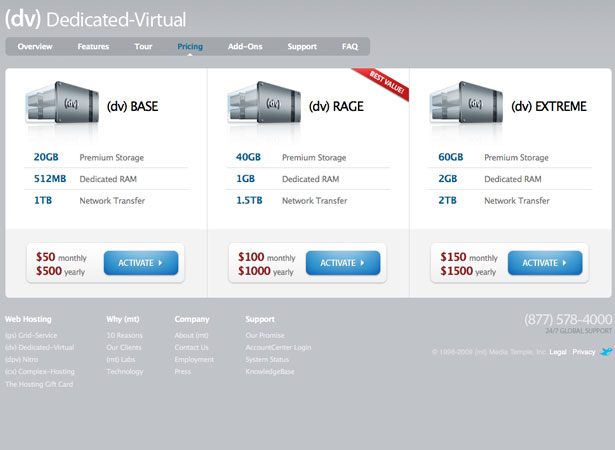Open the Privacy footer link

(584, 352)
